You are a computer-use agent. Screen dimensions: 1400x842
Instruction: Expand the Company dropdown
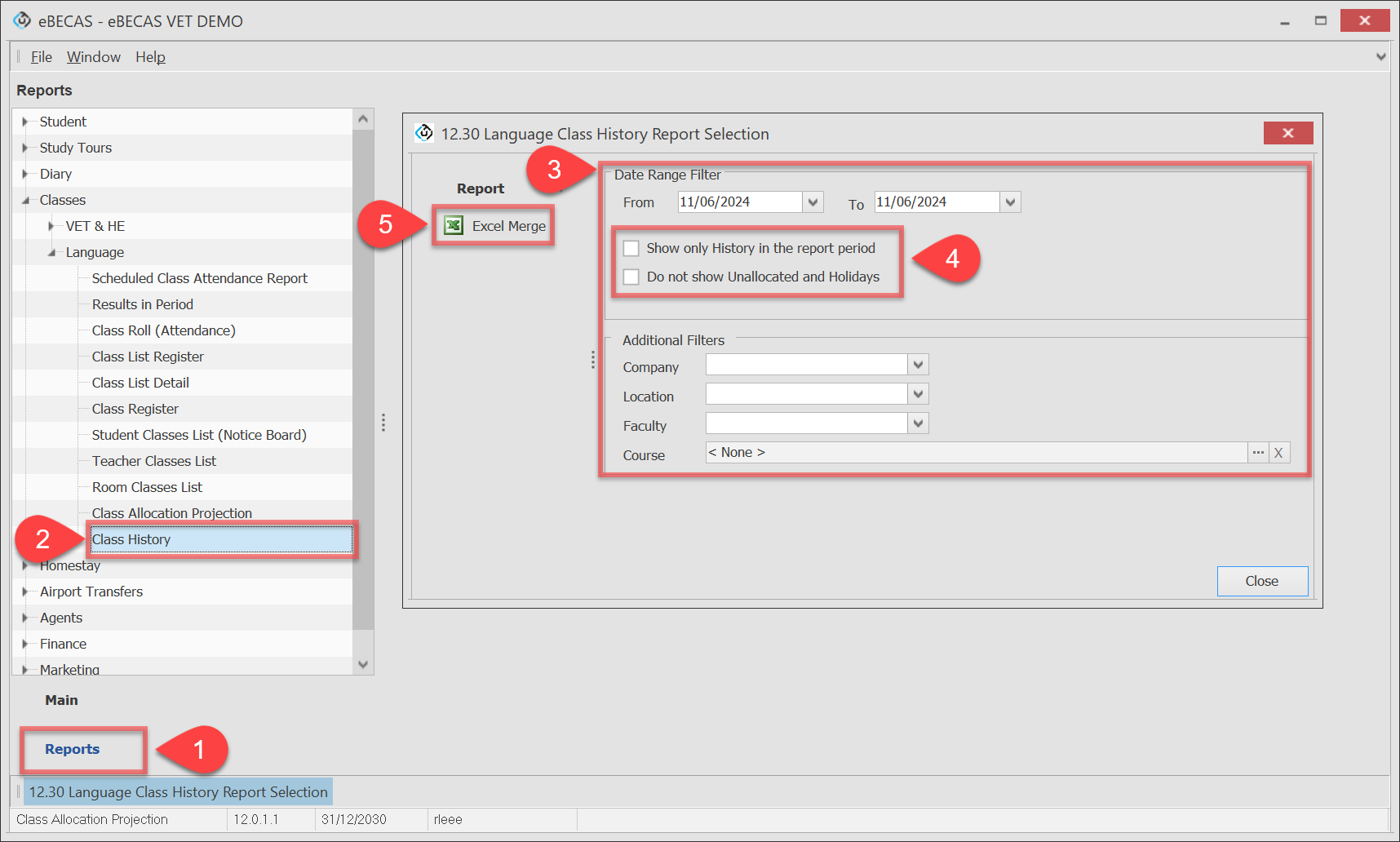point(918,365)
